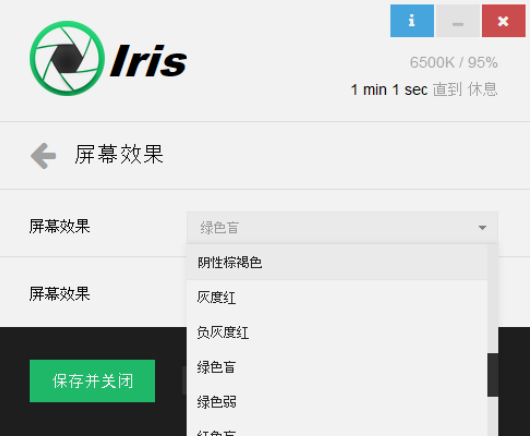Click the dropdown list scrollbar thumb
Screen dimensions: 530x436
tap(492, 375)
